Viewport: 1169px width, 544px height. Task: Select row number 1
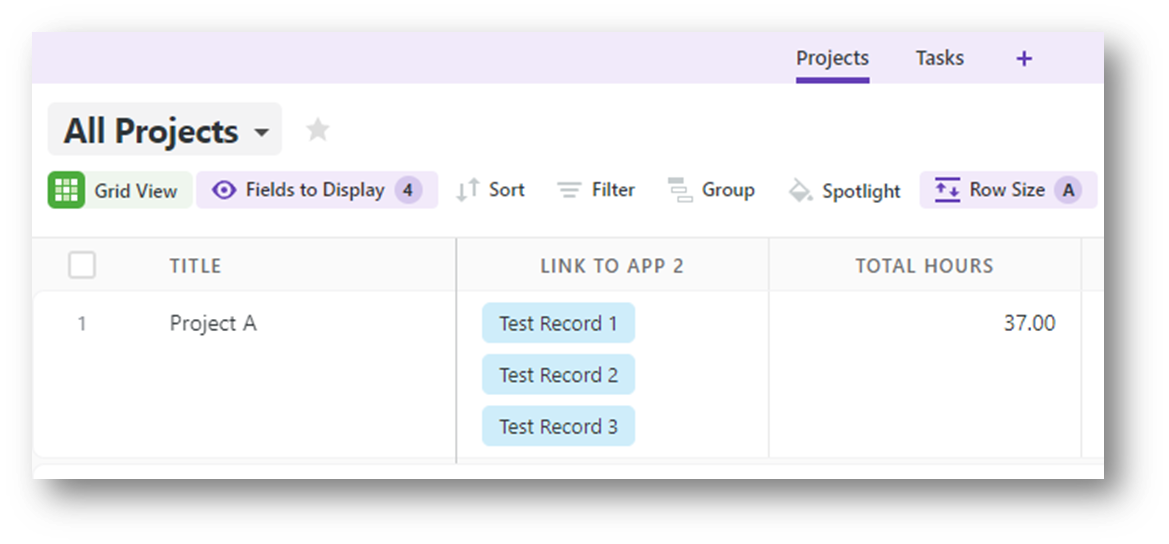(82, 324)
